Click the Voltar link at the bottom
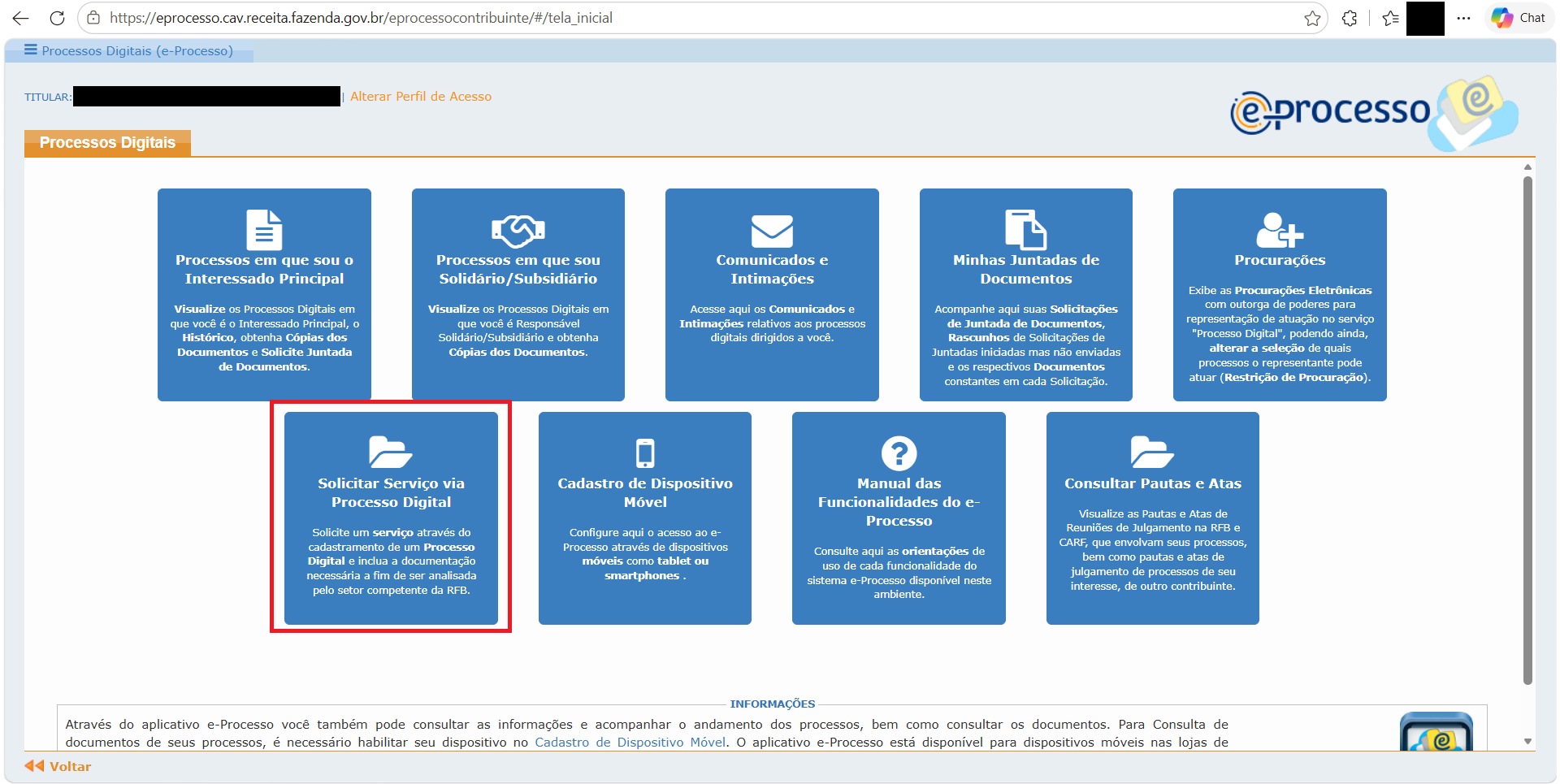 tap(58, 766)
